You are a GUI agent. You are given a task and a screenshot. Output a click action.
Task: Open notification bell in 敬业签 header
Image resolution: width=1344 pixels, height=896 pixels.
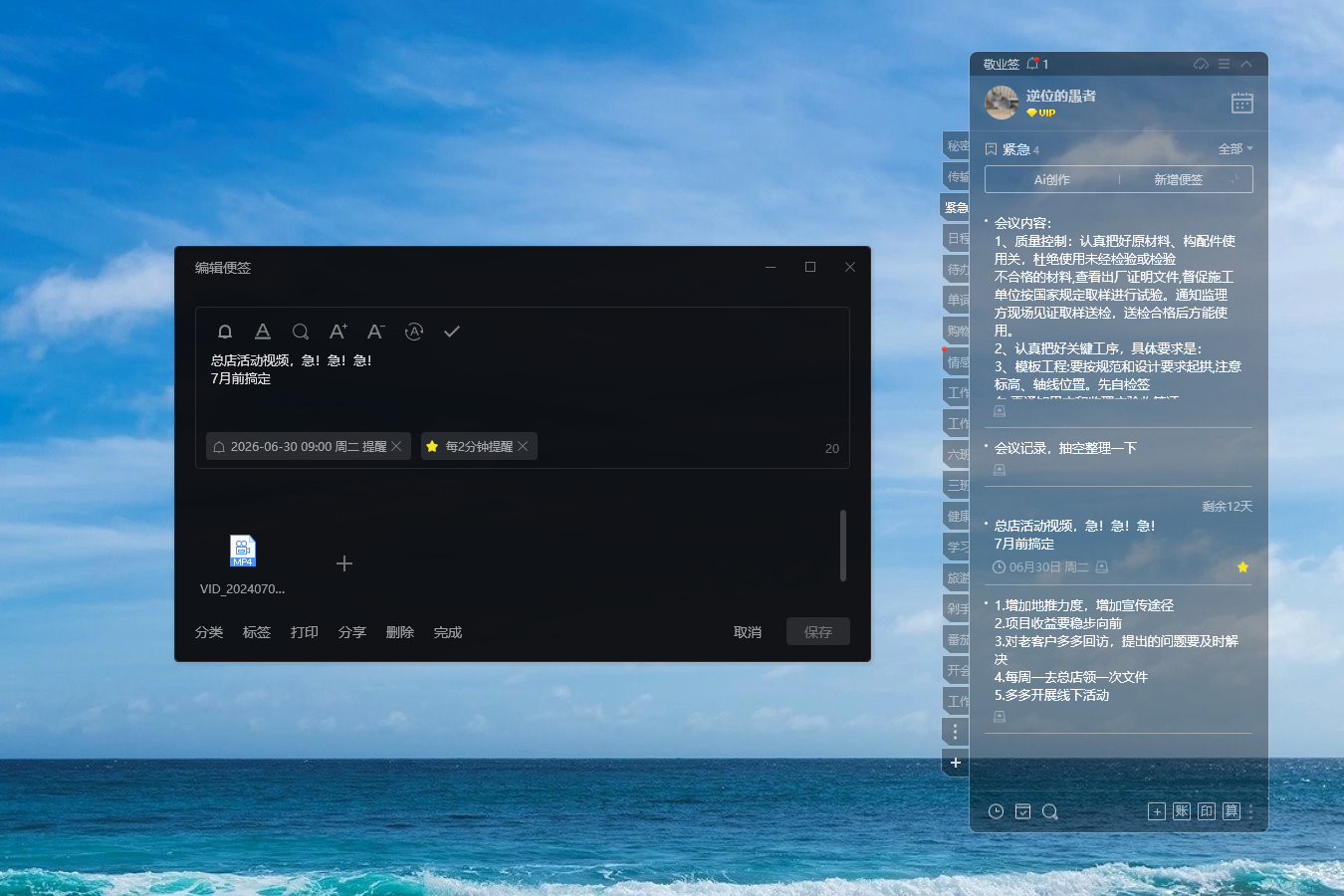tap(1033, 64)
